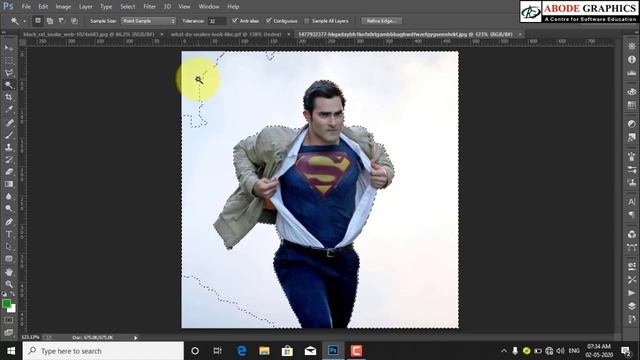
Task: Open the Histogram panel icon
Action: pyautogui.click(x=631, y=73)
